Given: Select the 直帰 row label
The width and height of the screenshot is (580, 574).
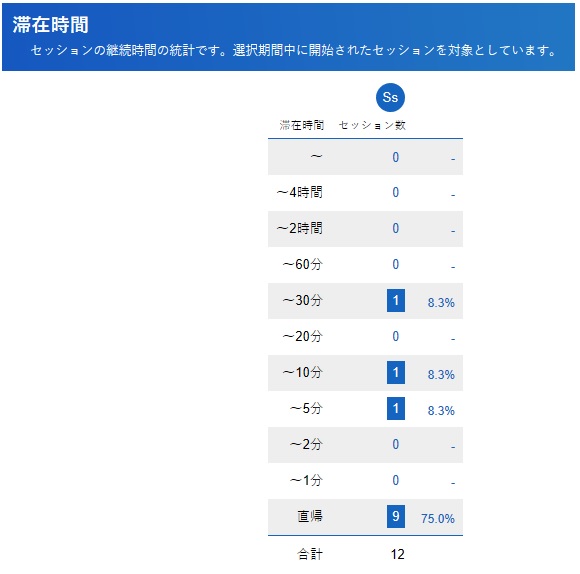Looking at the screenshot, I should click(310, 516).
